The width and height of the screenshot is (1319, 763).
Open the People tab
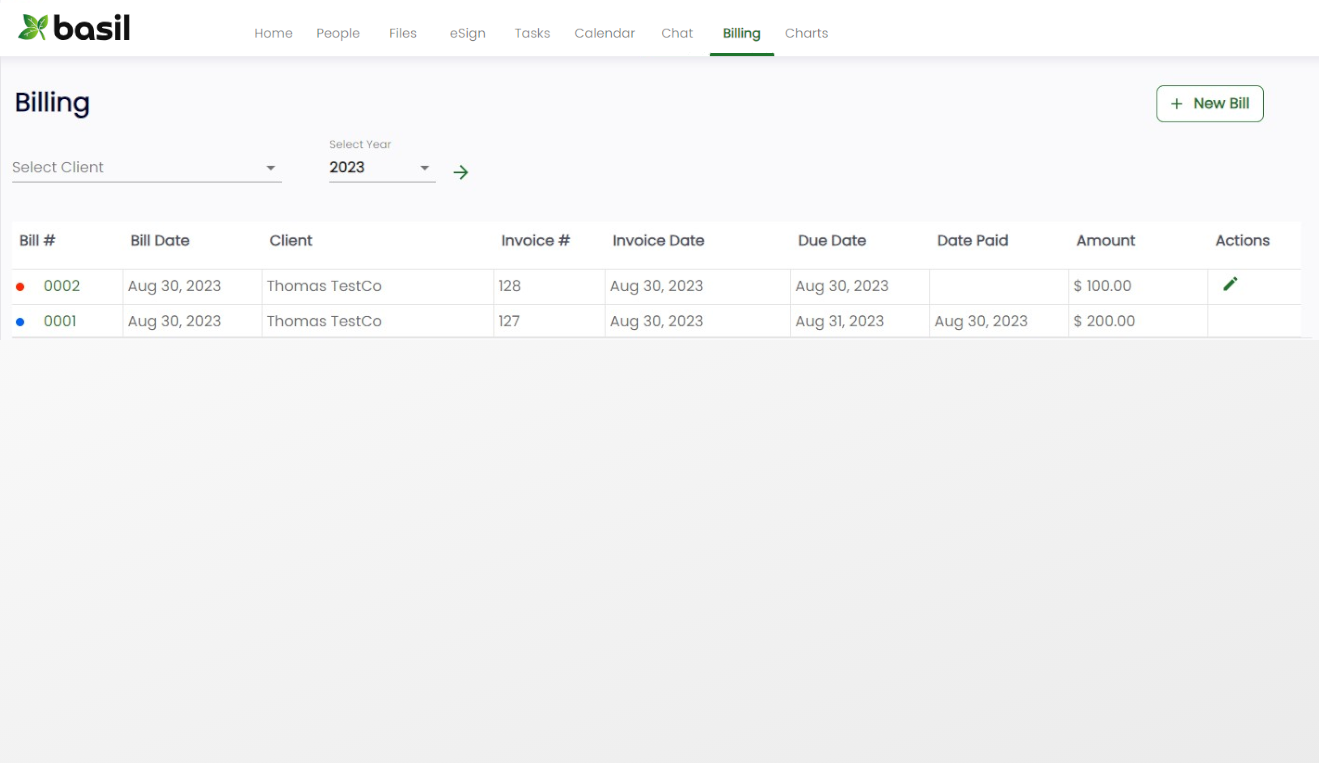(x=338, y=33)
